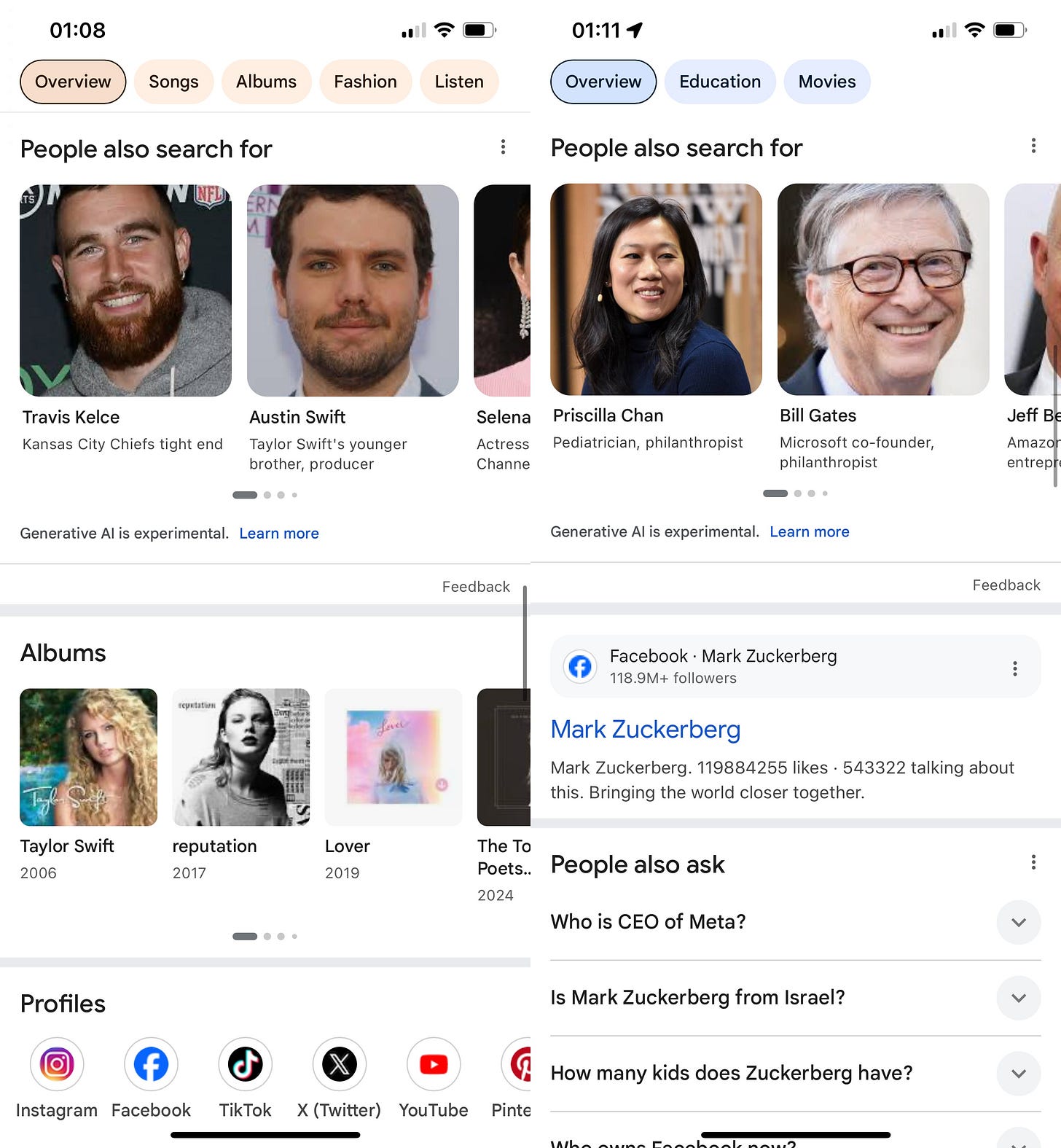Expand "How many kids does Zuckerberg have?"
This screenshot has width=1061, height=1148.
click(x=795, y=1073)
